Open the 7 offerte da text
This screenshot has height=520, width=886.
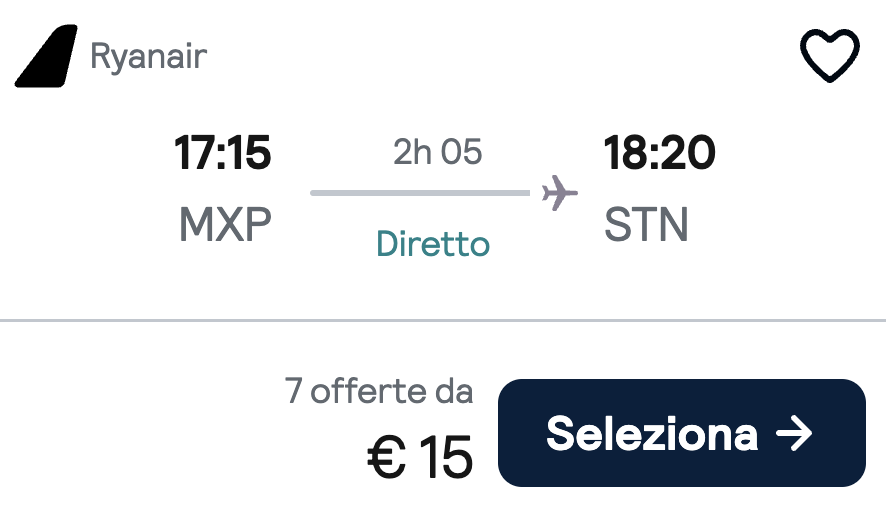pos(379,391)
